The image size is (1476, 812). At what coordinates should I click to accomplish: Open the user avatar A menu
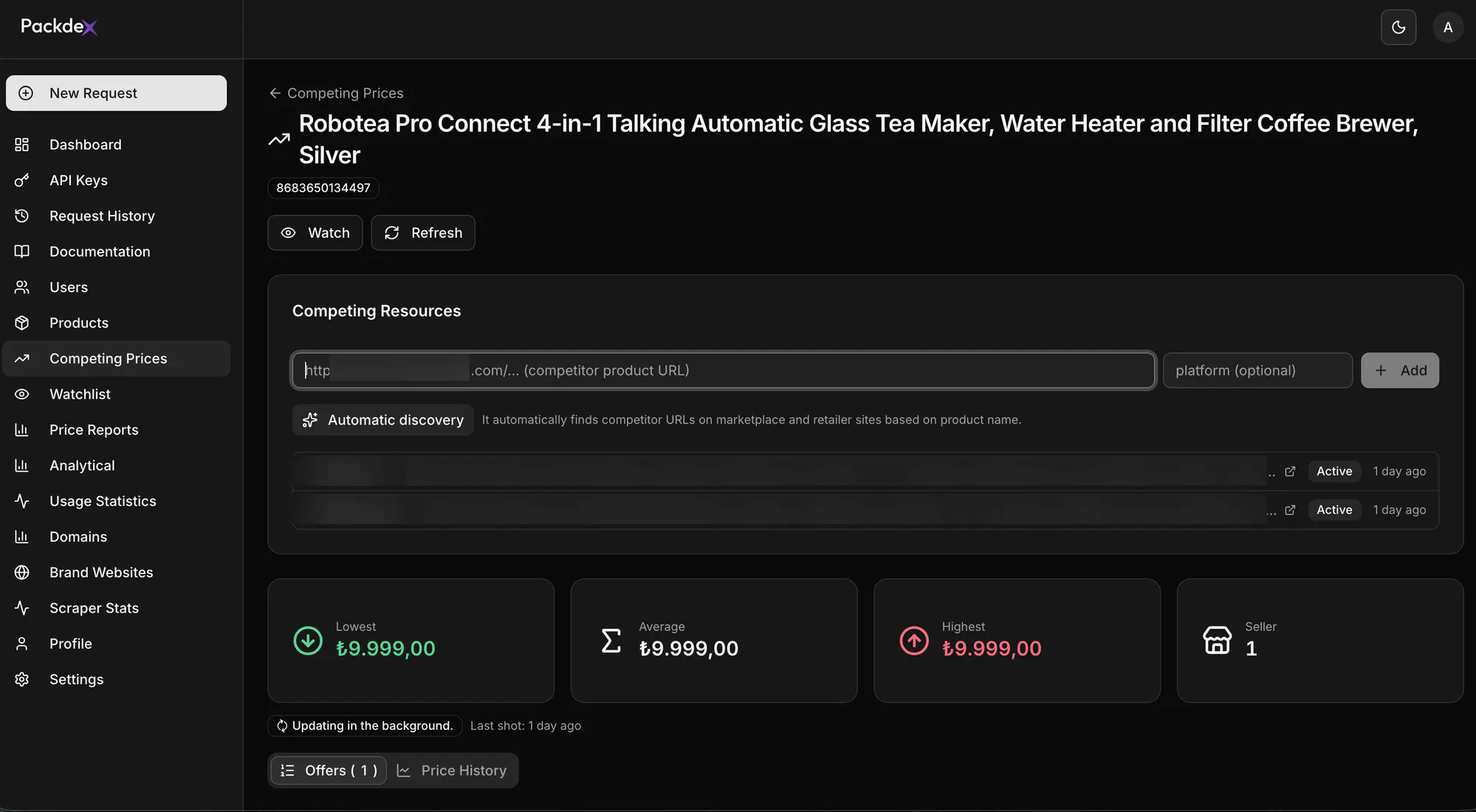tap(1448, 27)
